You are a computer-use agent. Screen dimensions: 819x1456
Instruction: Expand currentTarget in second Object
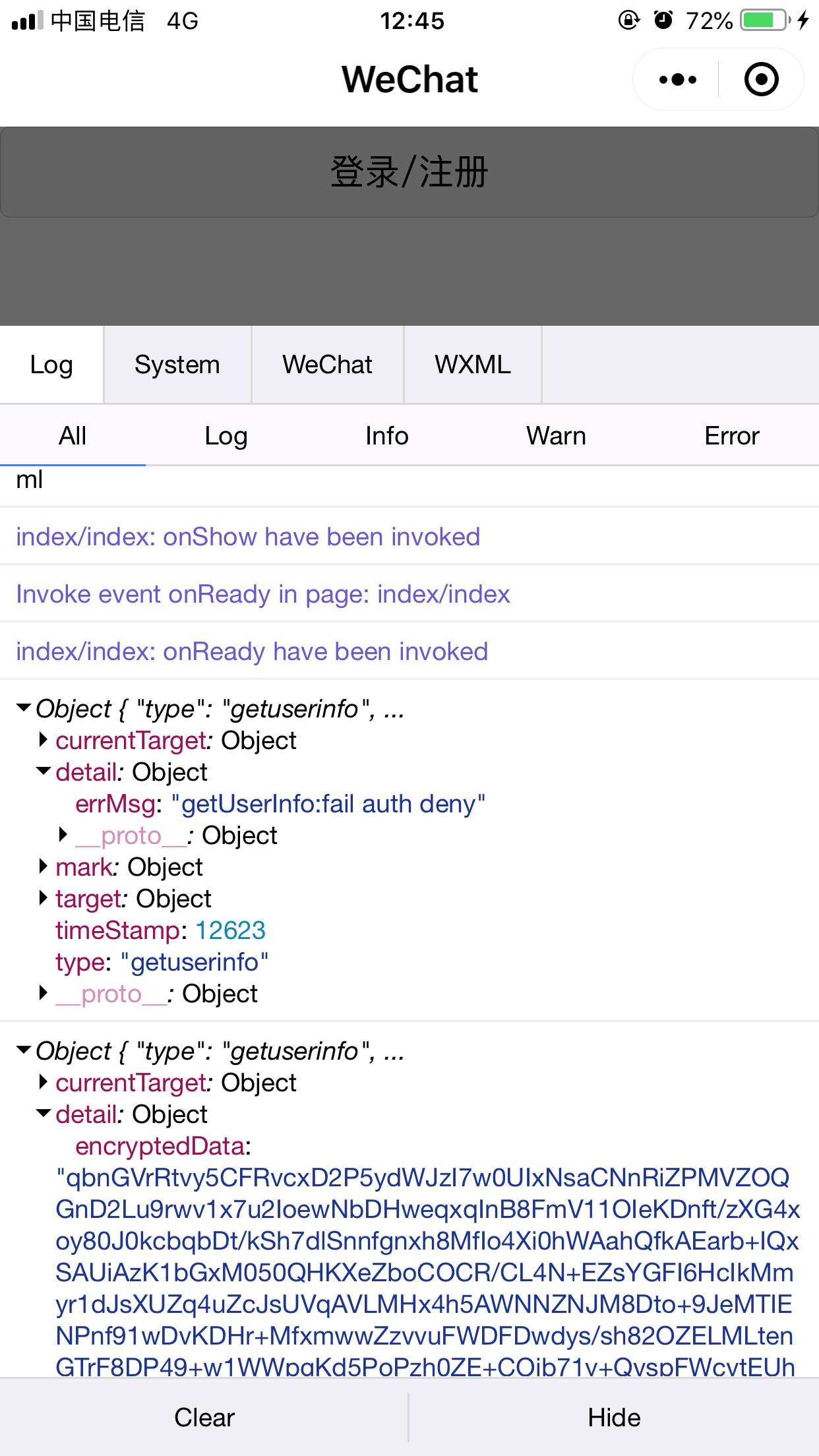tap(44, 1082)
